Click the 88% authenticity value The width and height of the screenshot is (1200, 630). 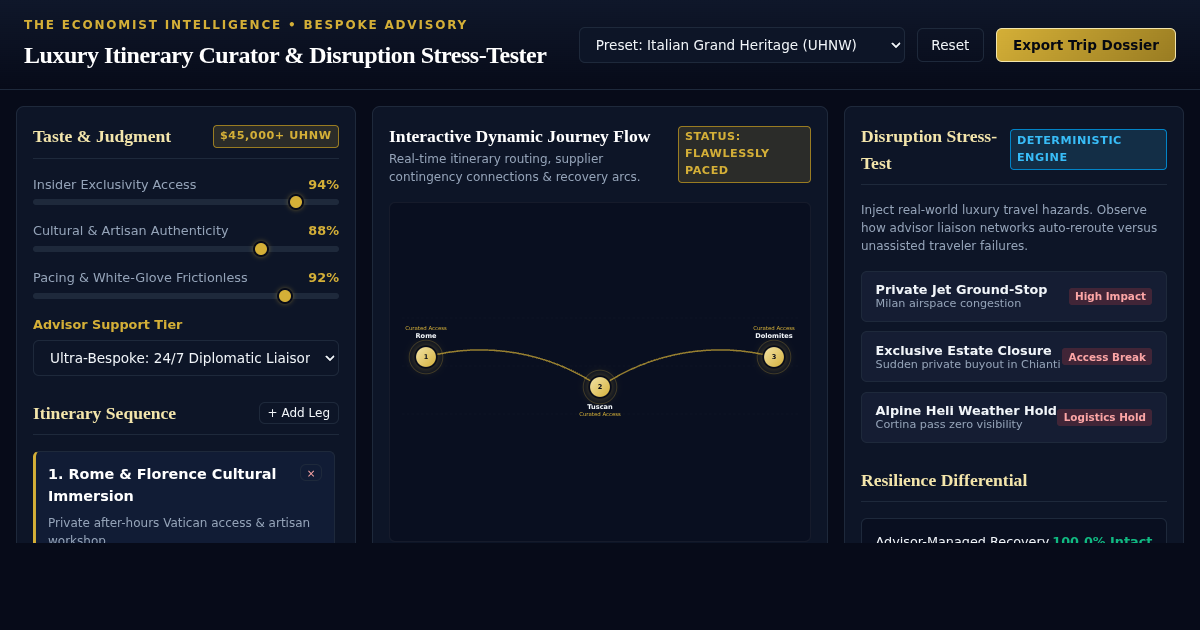point(323,231)
